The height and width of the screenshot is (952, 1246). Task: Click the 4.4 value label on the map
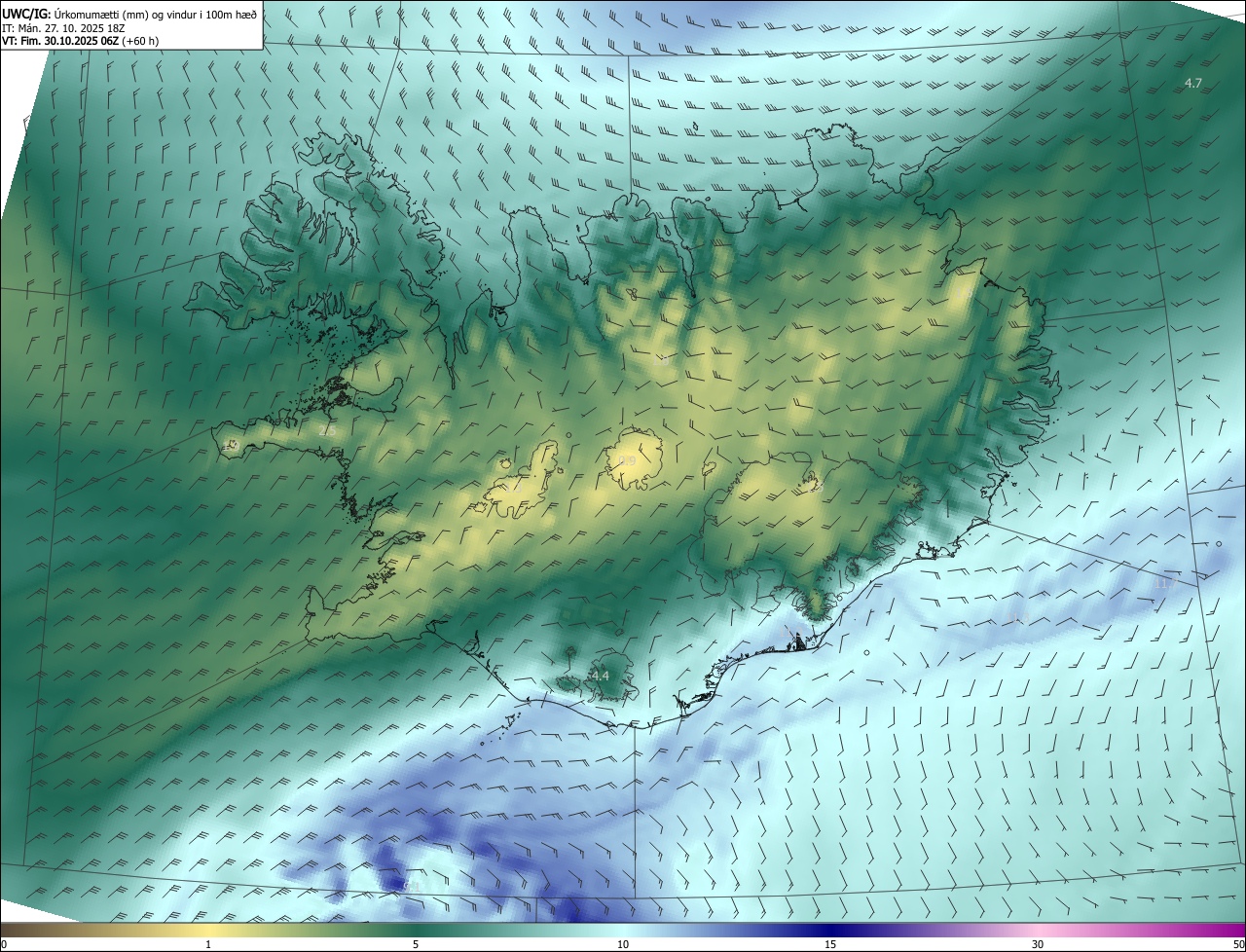click(x=599, y=676)
